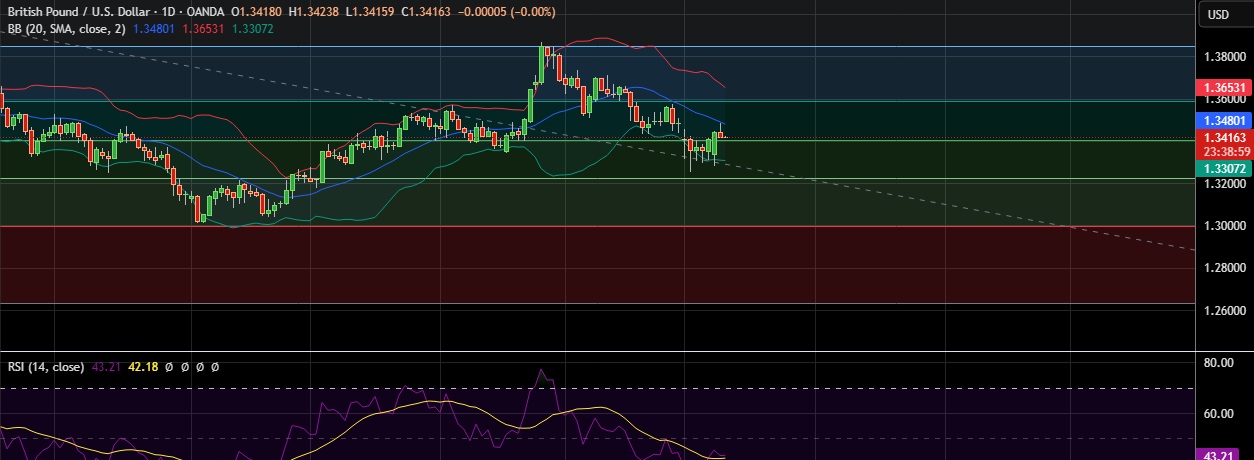Open the USD currency selector
Image resolution: width=1254 pixels, height=460 pixels.
1218,14
